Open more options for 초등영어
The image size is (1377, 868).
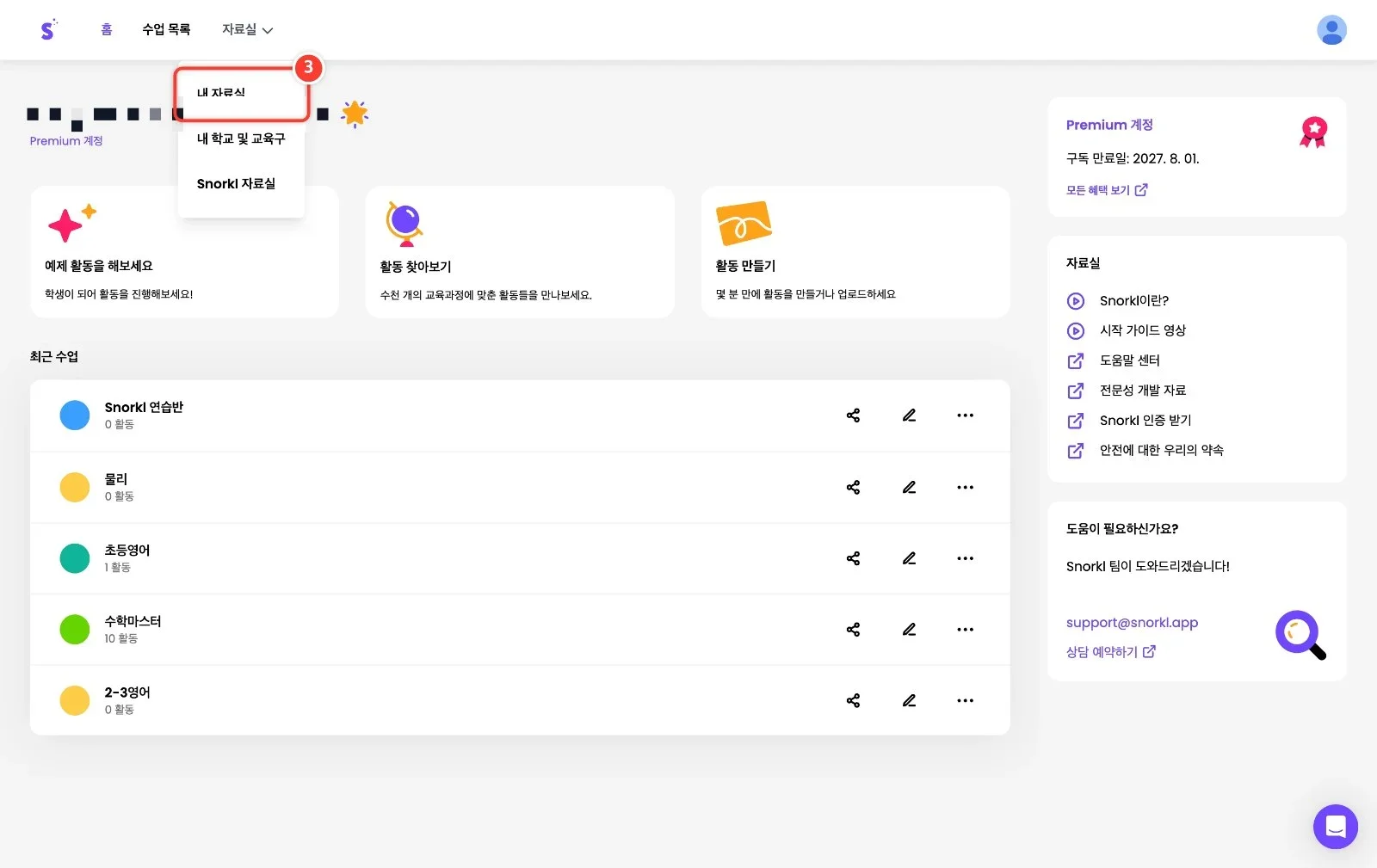[966, 558]
